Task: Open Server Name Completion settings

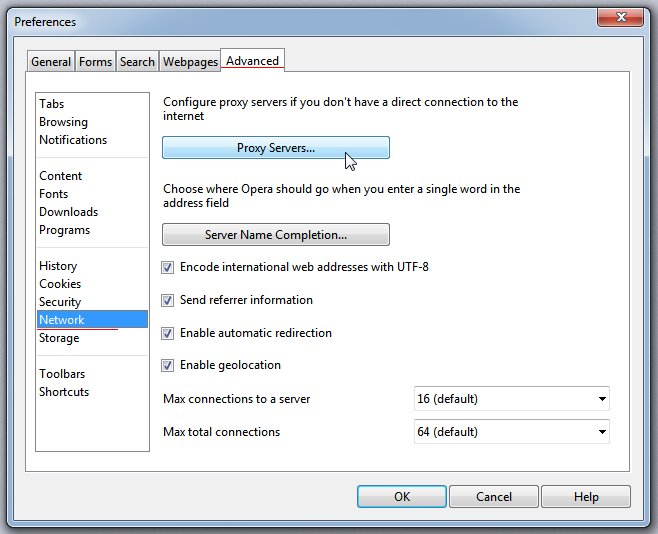Action: tap(276, 234)
